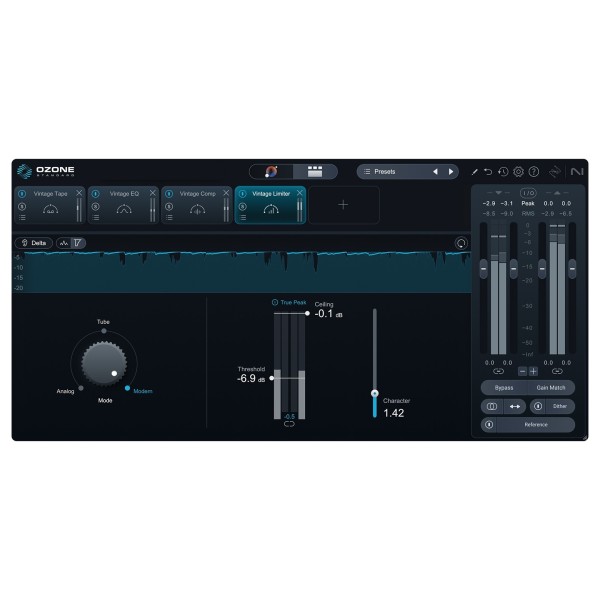Remove the Vintage Tape module
Viewport: 600px width, 600px height.
click(x=79, y=193)
